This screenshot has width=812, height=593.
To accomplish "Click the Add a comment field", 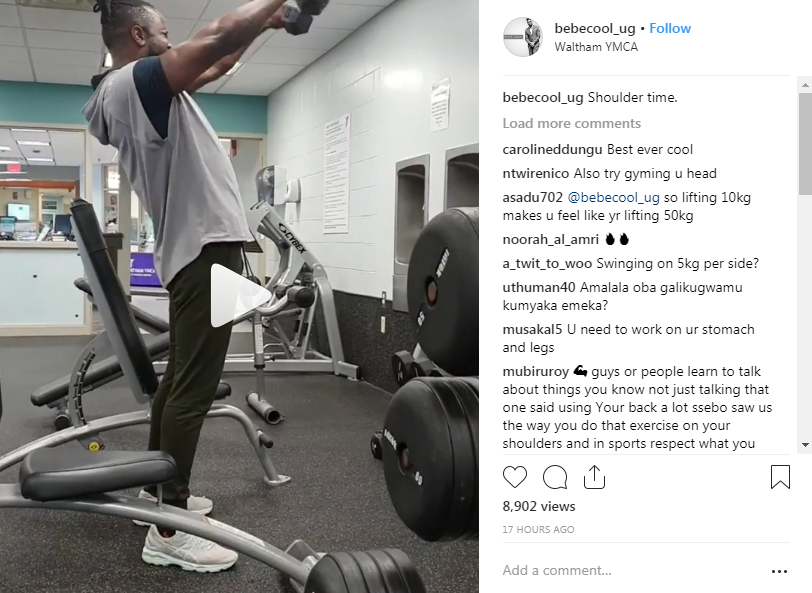I will 632,570.
